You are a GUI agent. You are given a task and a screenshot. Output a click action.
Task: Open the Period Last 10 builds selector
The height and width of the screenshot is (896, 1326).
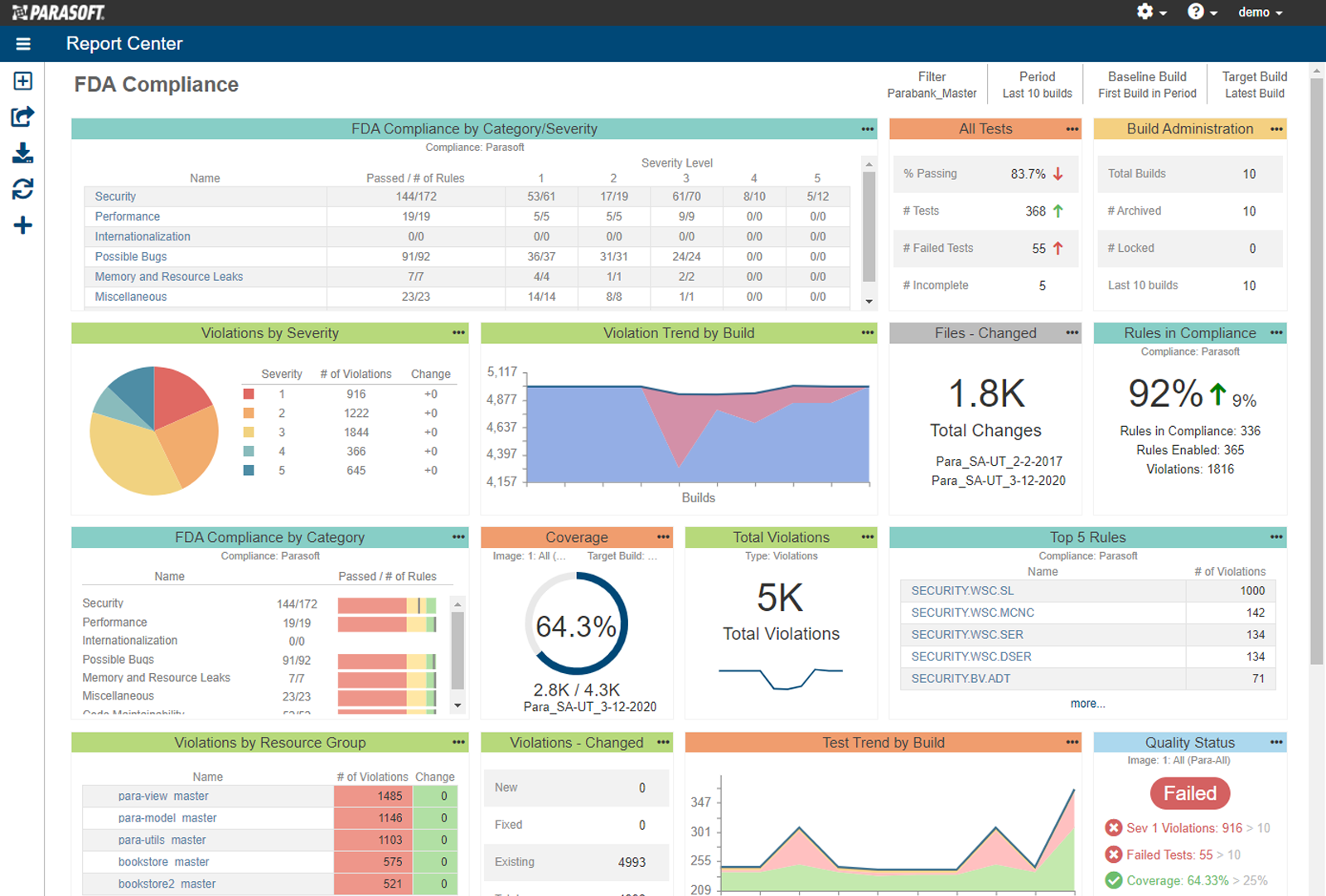[x=1037, y=85]
